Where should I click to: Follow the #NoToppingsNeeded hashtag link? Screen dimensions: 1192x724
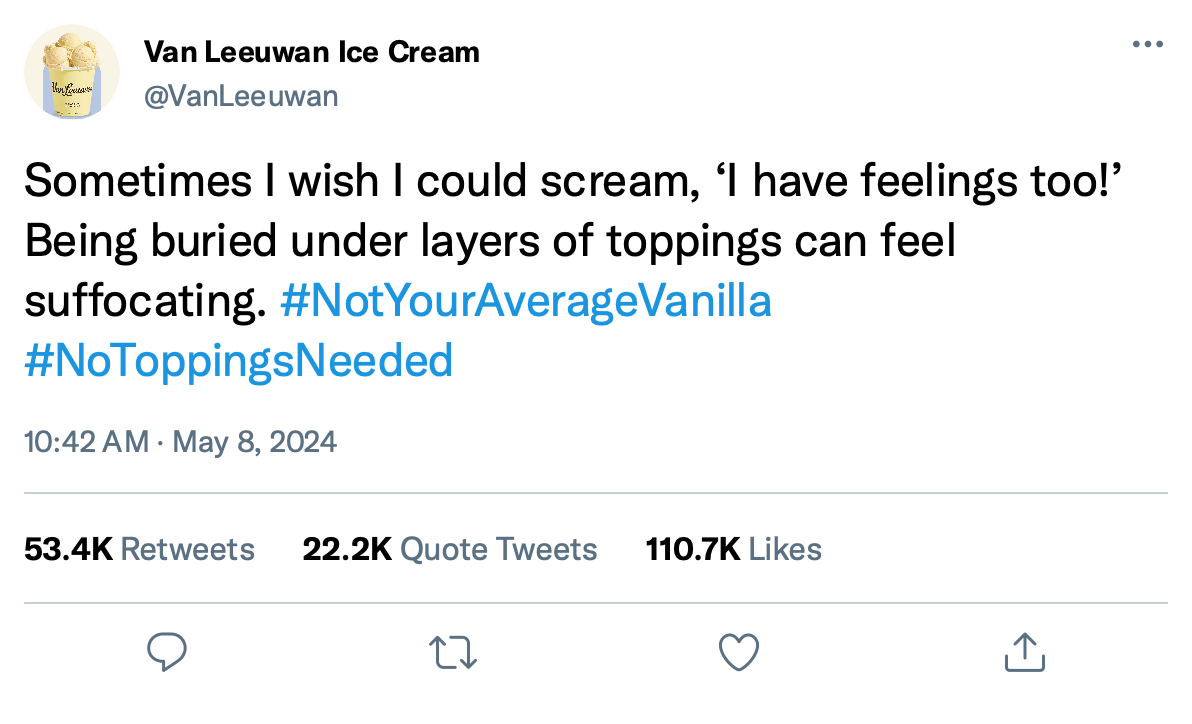[239, 360]
